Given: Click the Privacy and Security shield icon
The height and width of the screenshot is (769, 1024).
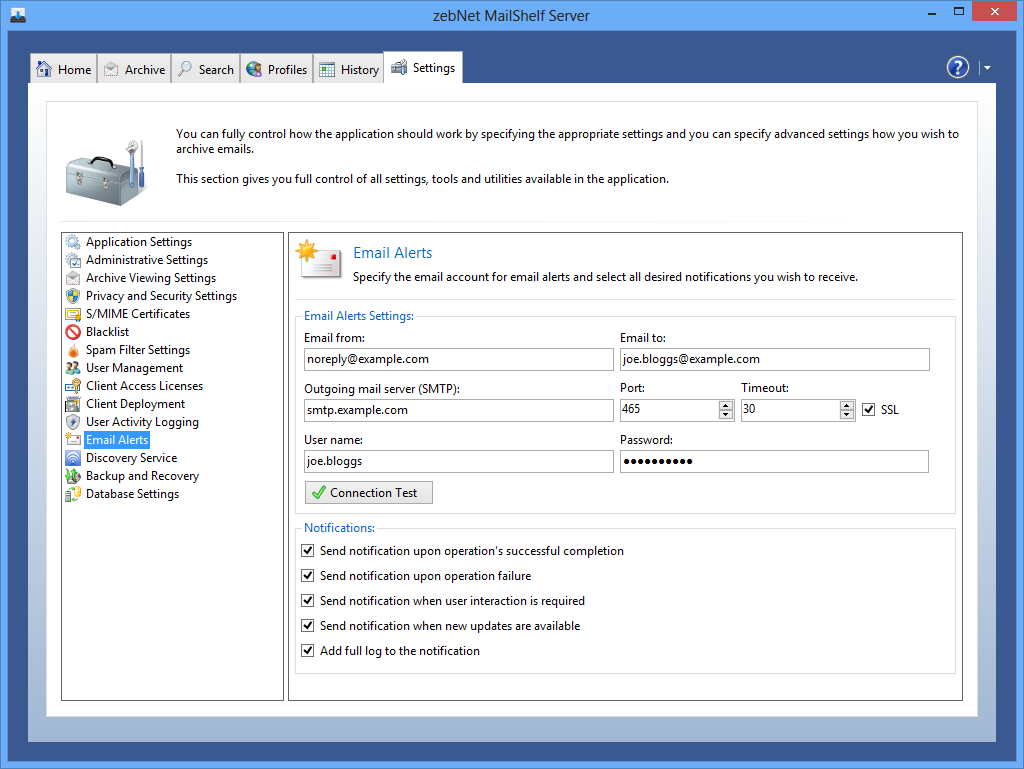Looking at the screenshot, I should pos(73,296).
